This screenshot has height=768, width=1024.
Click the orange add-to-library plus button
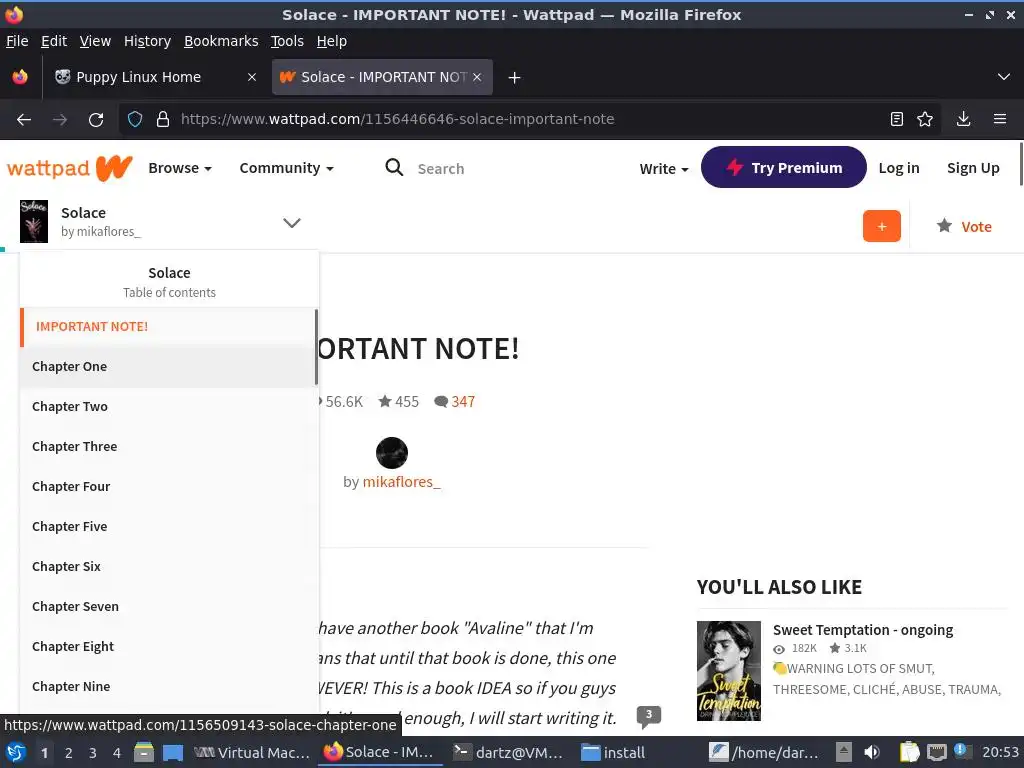click(x=882, y=226)
